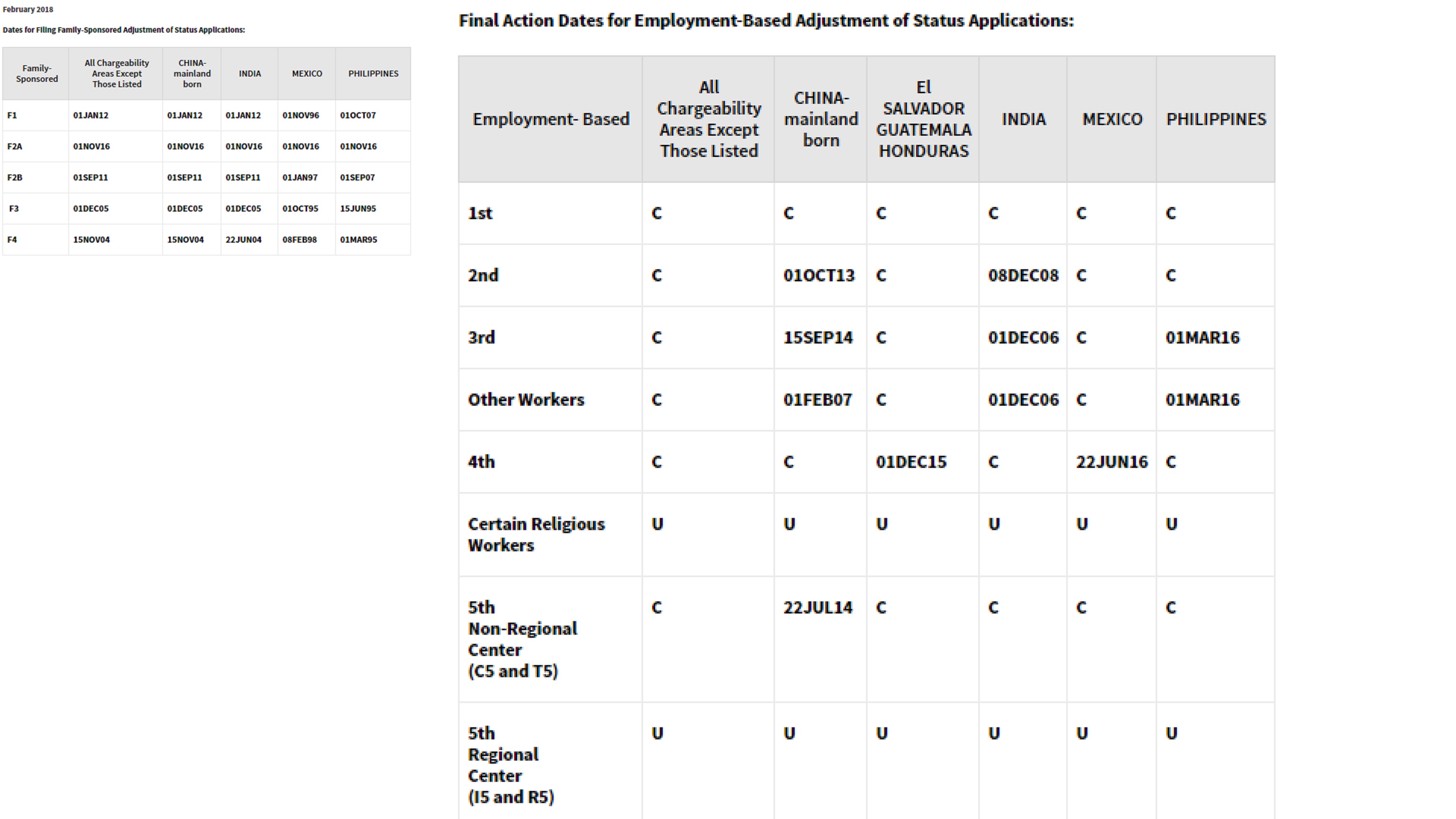The height and width of the screenshot is (819, 1456).
Task: Click F3 Philippines date '15JUN95'
Action: tap(358, 209)
